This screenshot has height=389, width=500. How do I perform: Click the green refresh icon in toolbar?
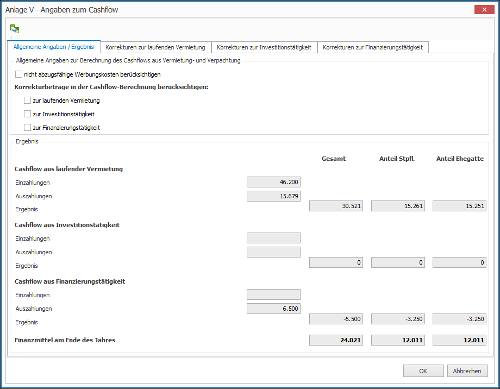14,29
